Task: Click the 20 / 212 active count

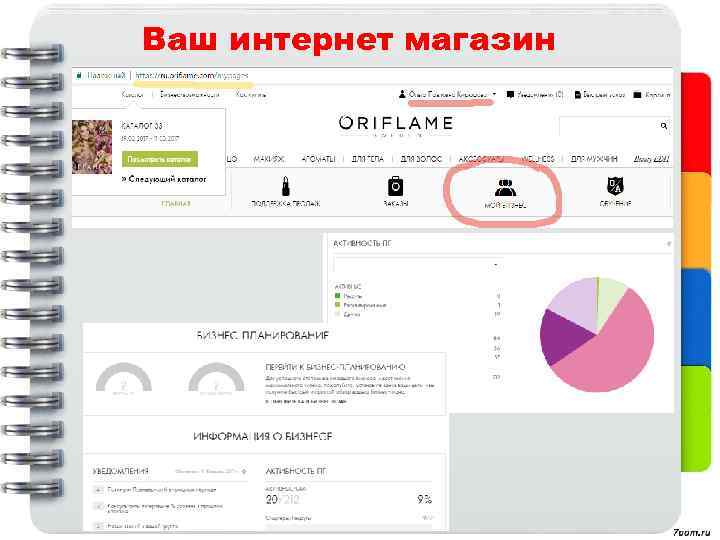Action: [282, 500]
